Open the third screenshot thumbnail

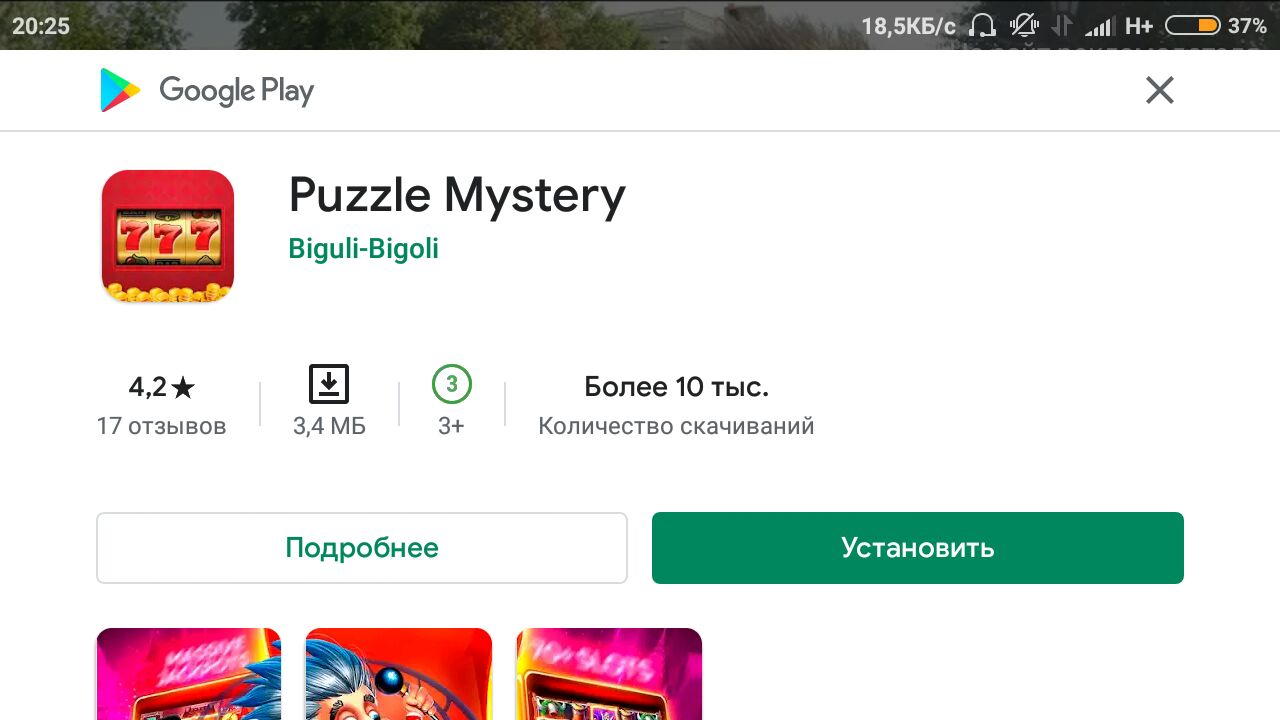609,674
